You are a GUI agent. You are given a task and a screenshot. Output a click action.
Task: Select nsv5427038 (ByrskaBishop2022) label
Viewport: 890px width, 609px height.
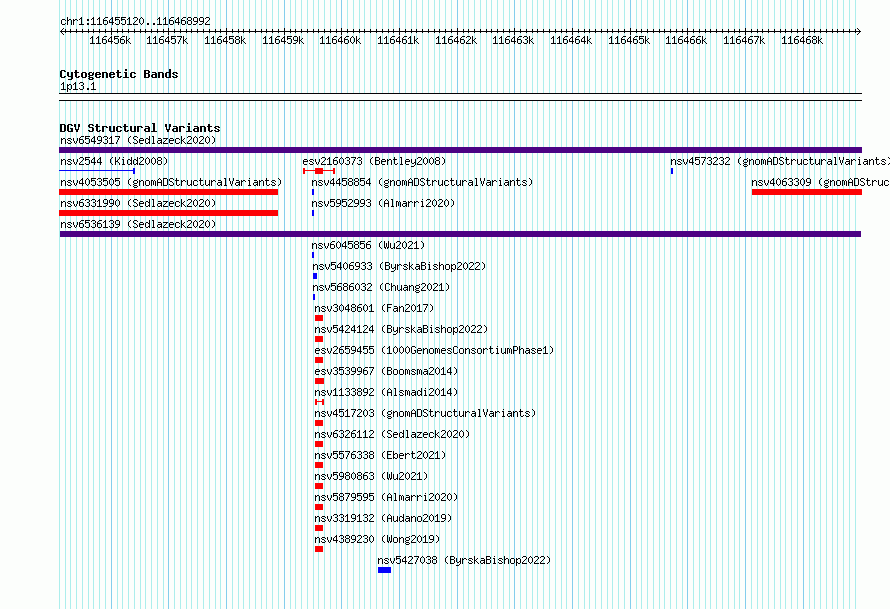(464, 560)
